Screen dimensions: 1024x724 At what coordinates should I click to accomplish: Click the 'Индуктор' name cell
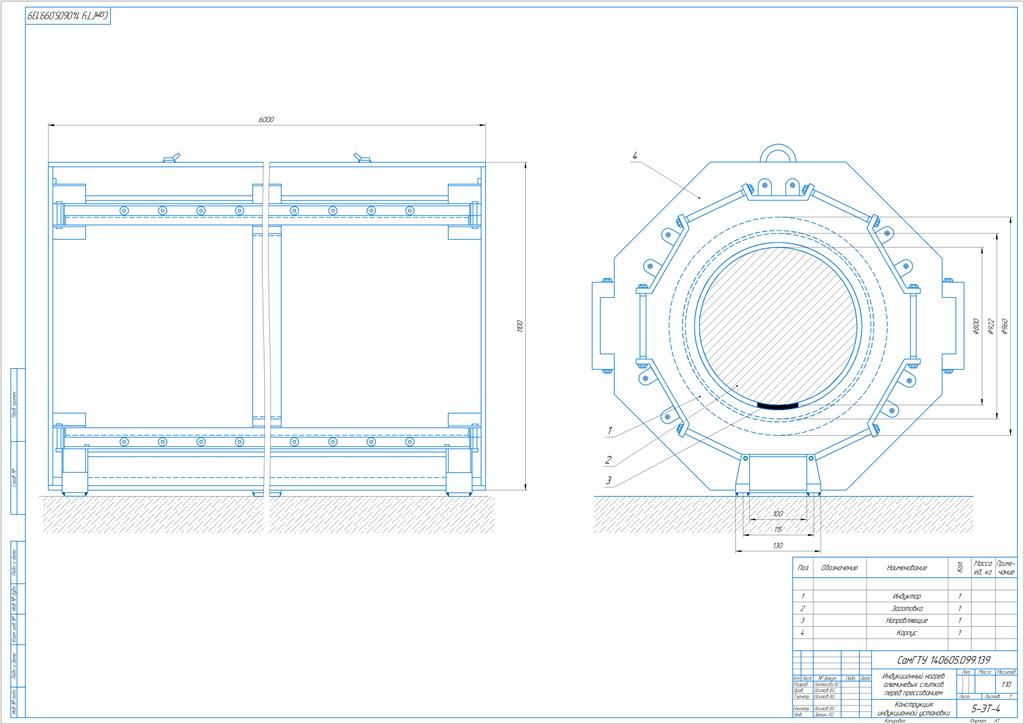click(906, 596)
